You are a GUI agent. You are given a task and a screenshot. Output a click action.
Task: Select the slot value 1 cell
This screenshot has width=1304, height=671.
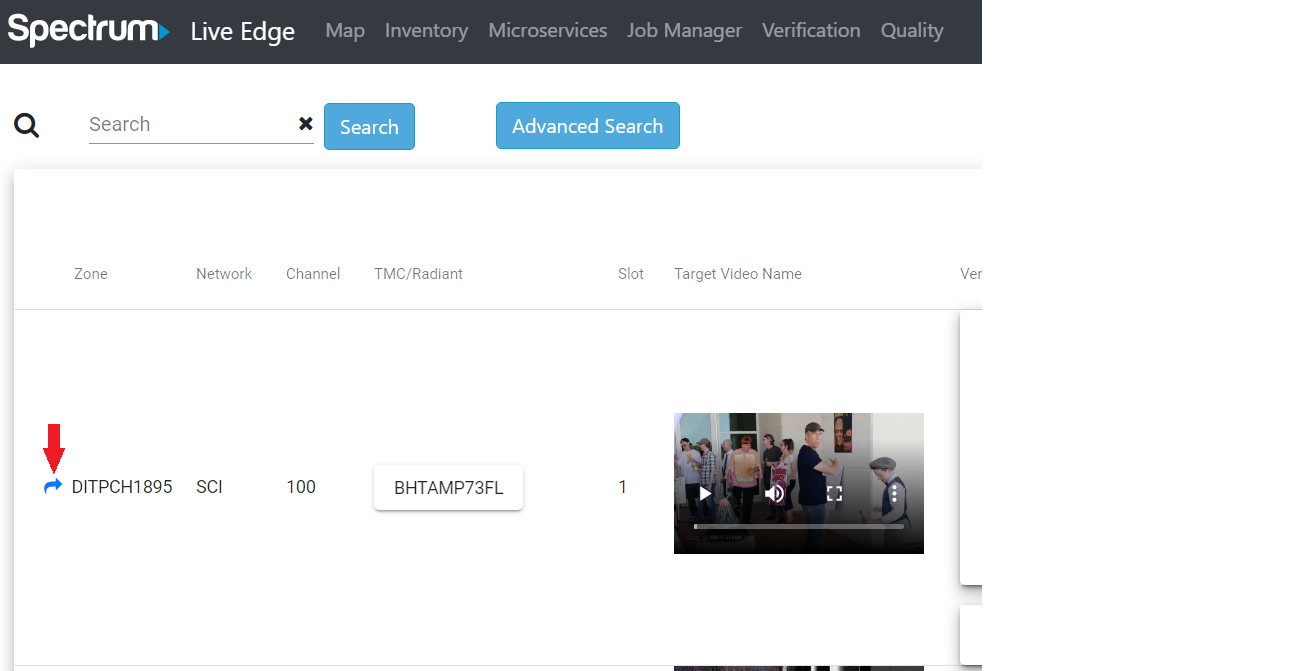pos(623,487)
